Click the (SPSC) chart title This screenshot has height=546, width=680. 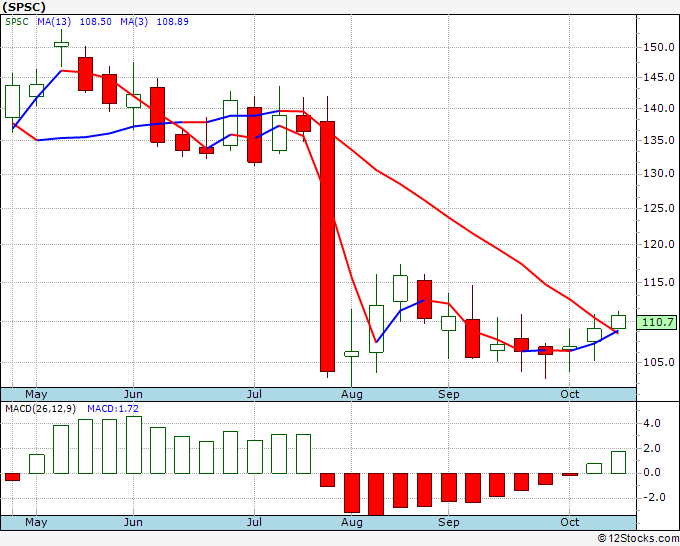[24, 7]
